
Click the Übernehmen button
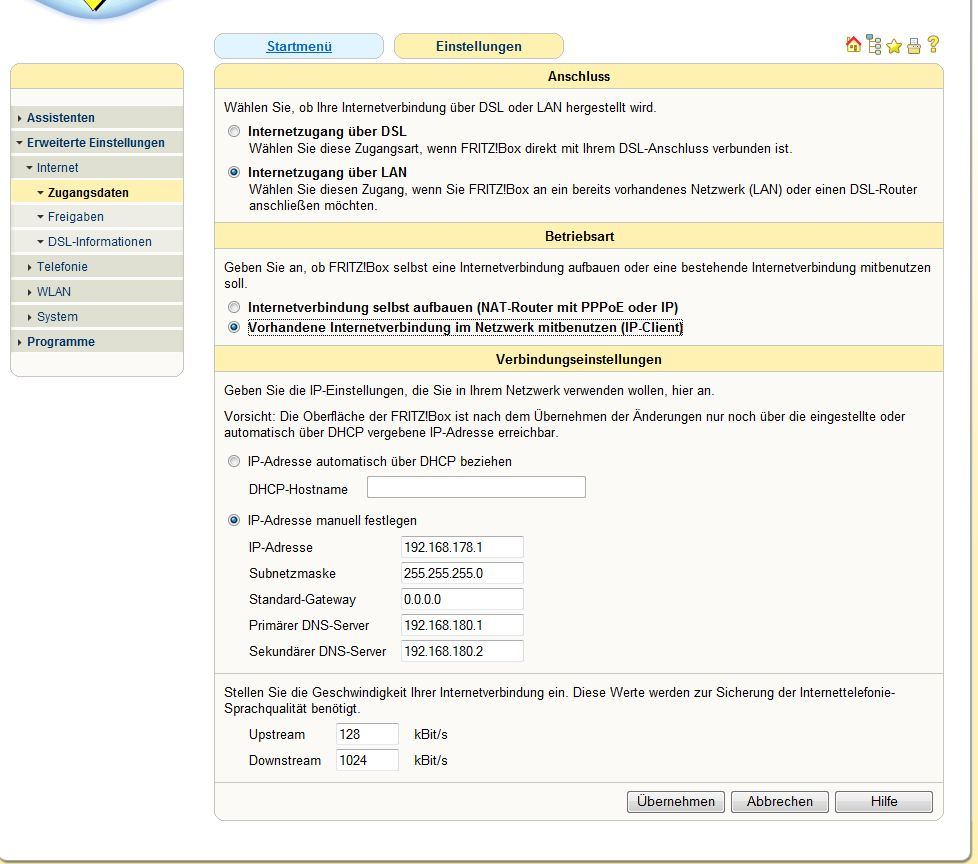[675, 802]
